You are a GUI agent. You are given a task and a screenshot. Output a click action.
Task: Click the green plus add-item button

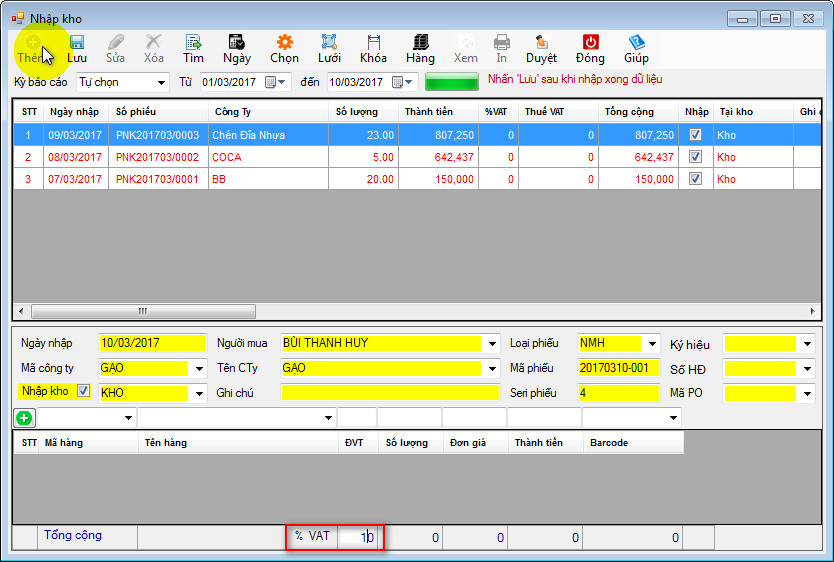[x=24, y=418]
